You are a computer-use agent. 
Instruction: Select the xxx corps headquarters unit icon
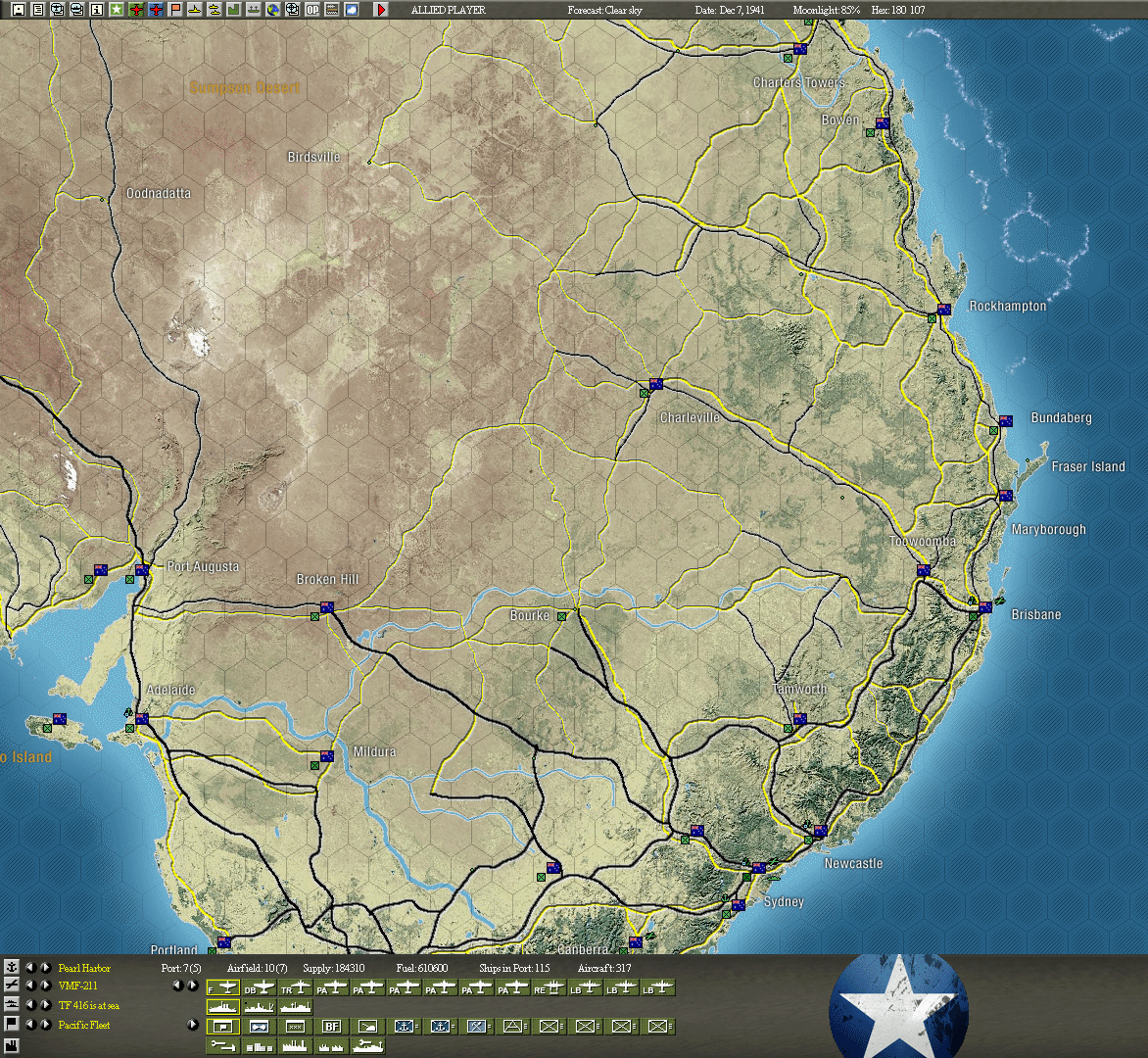pos(296,1027)
